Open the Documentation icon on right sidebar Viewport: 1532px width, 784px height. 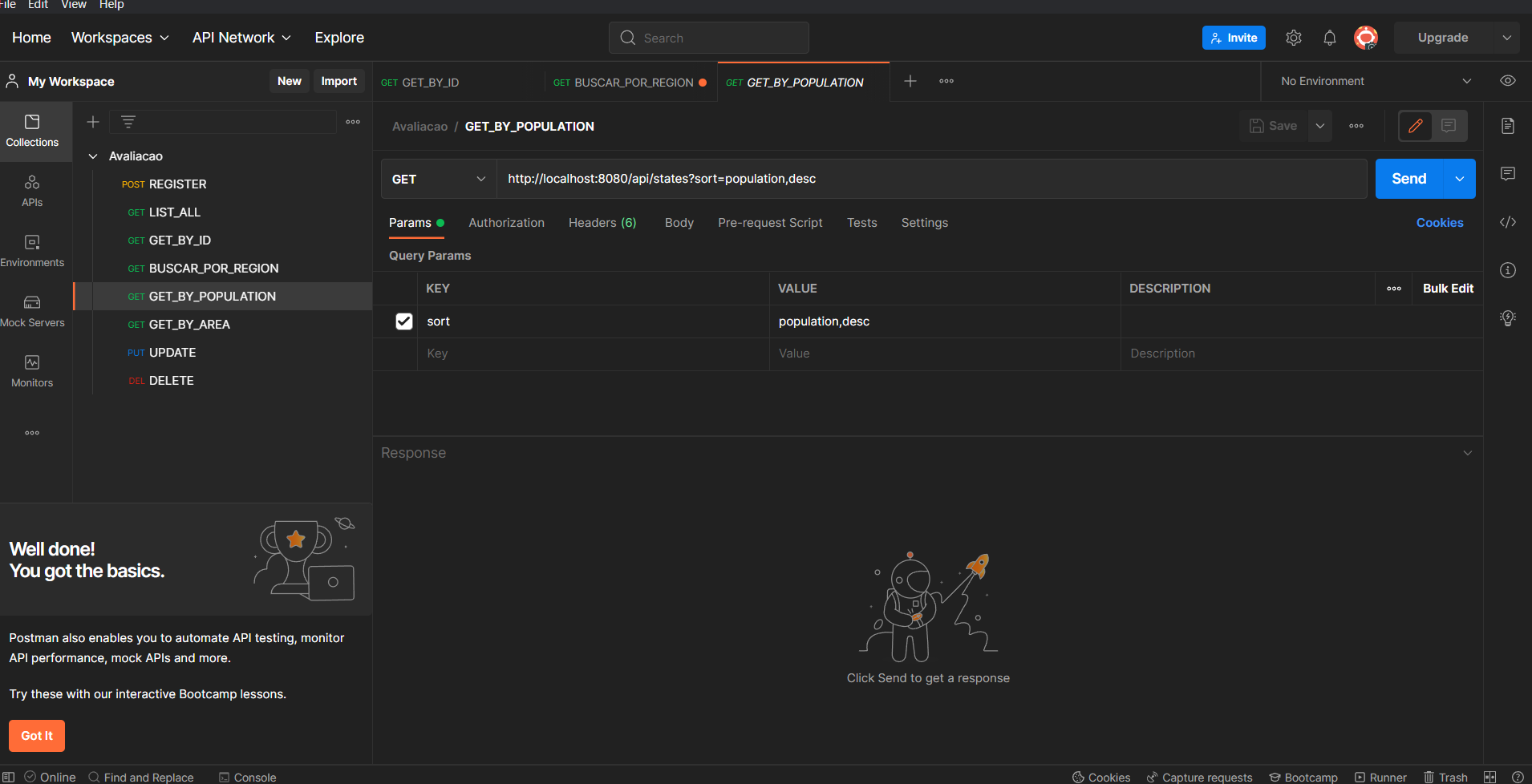(x=1509, y=126)
